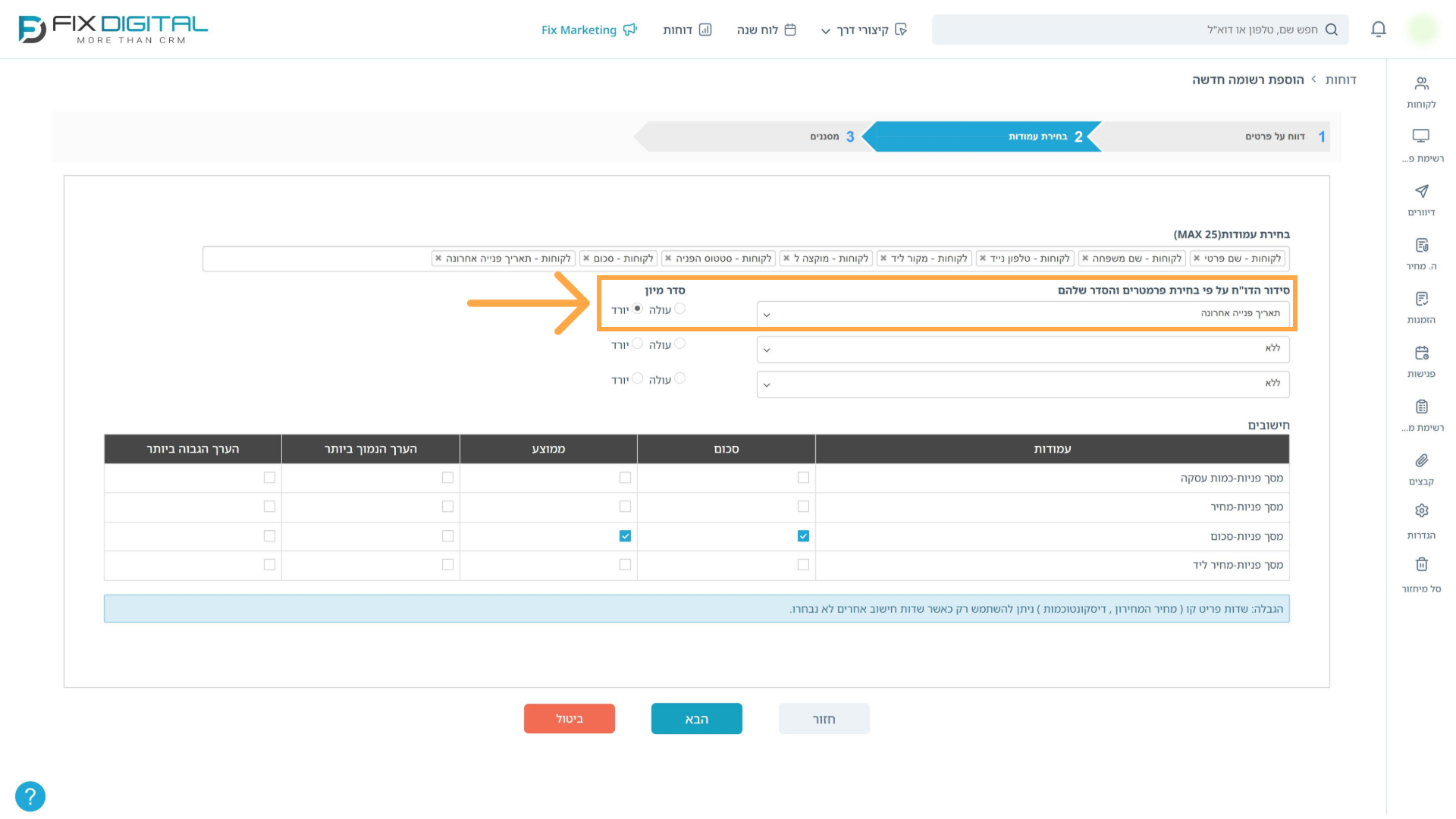The width and height of the screenshot is (1456, 819).
Task: Uncheck ממוצע for מסך פניות-סכום row
Action: [625, 536]
